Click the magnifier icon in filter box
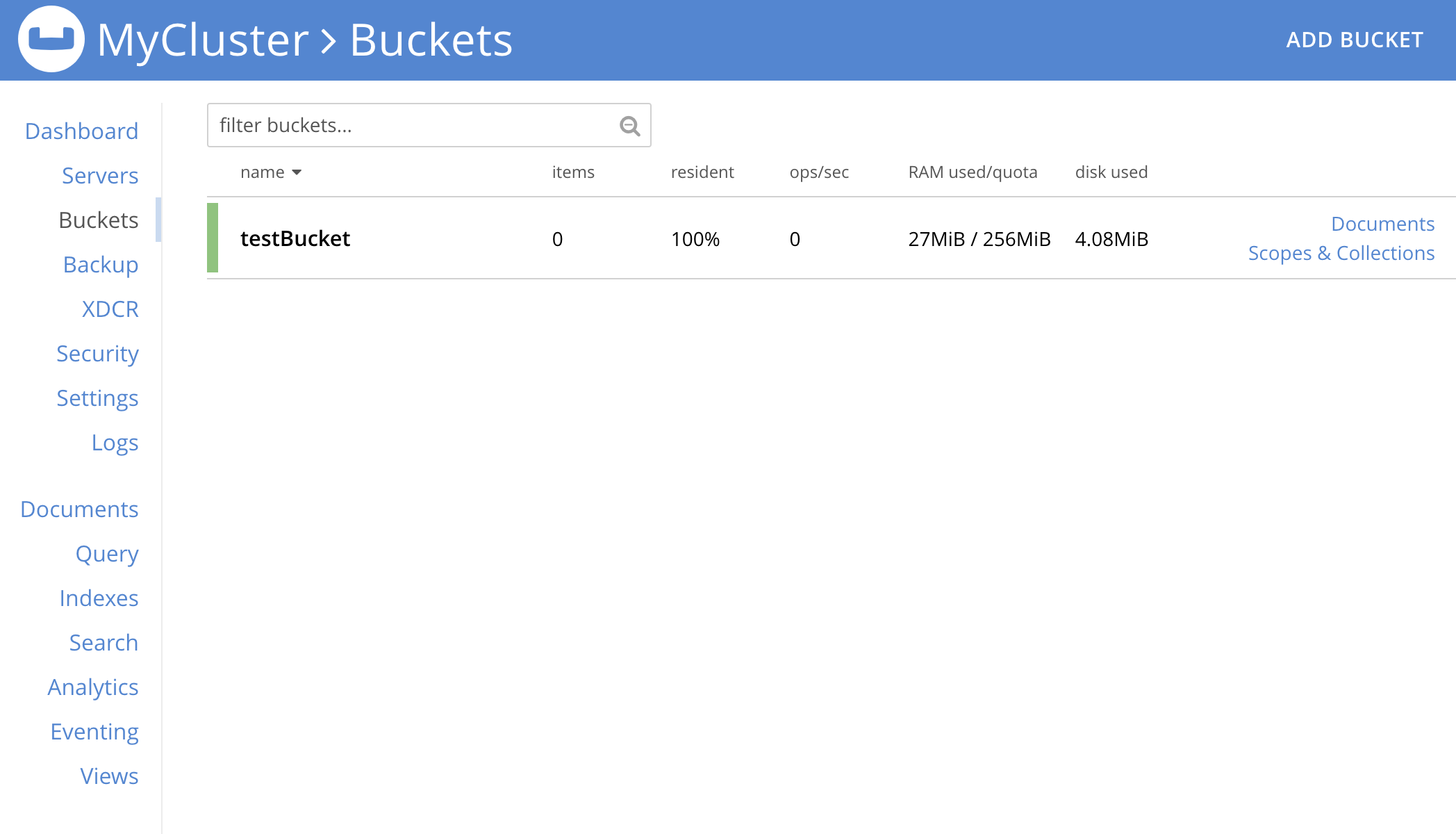 629,126
